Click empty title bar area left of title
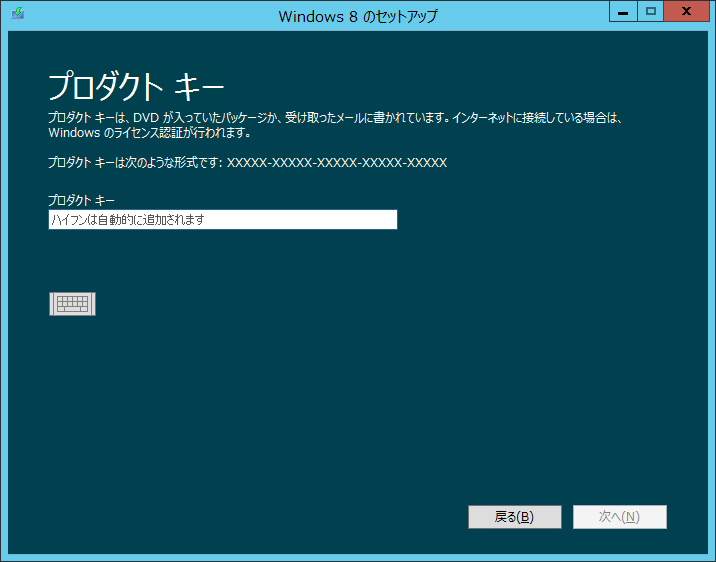716x562 pixels. [150, 15]
